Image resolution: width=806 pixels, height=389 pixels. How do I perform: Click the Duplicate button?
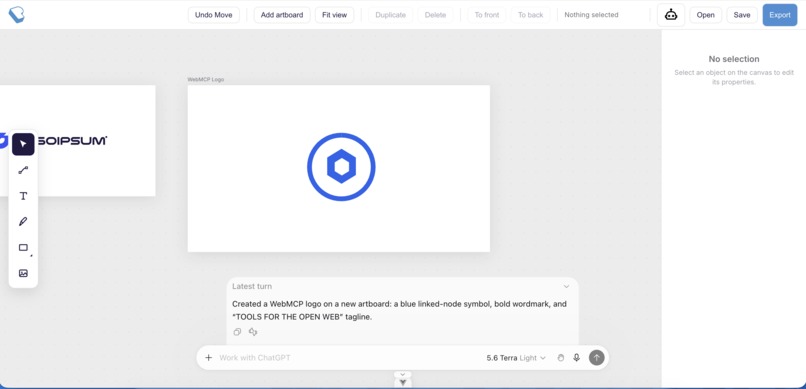click(390, 15)
